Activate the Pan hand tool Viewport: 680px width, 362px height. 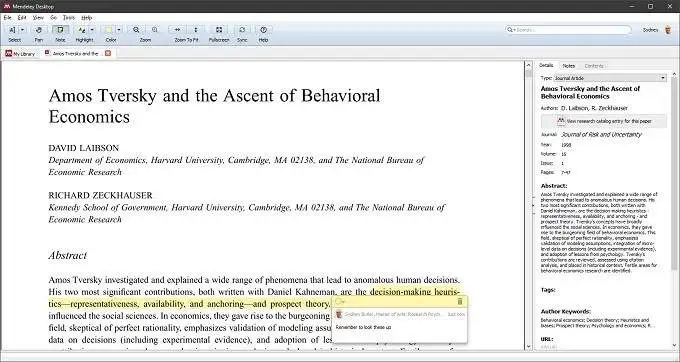pos(39,30)
